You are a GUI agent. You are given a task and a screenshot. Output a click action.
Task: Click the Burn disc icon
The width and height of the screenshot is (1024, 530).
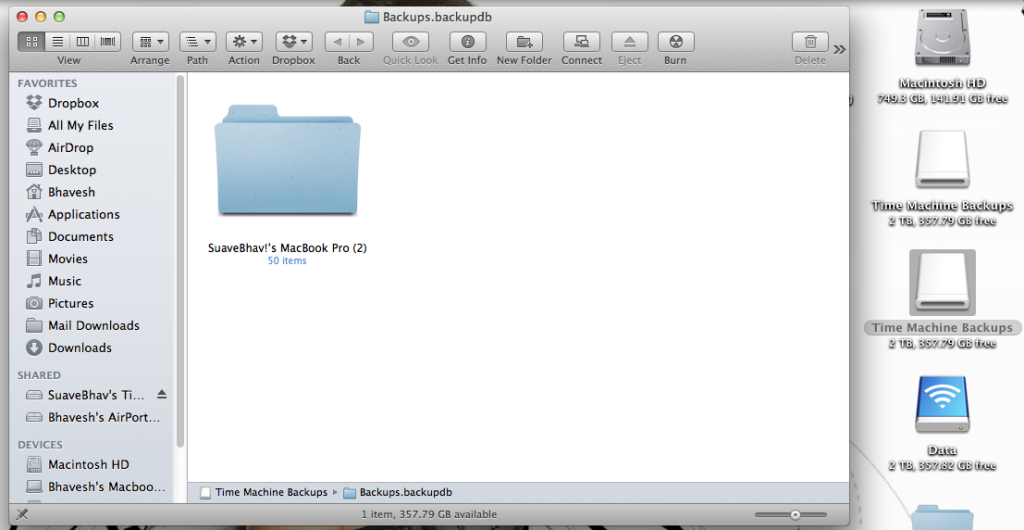[x=676, y=42]
